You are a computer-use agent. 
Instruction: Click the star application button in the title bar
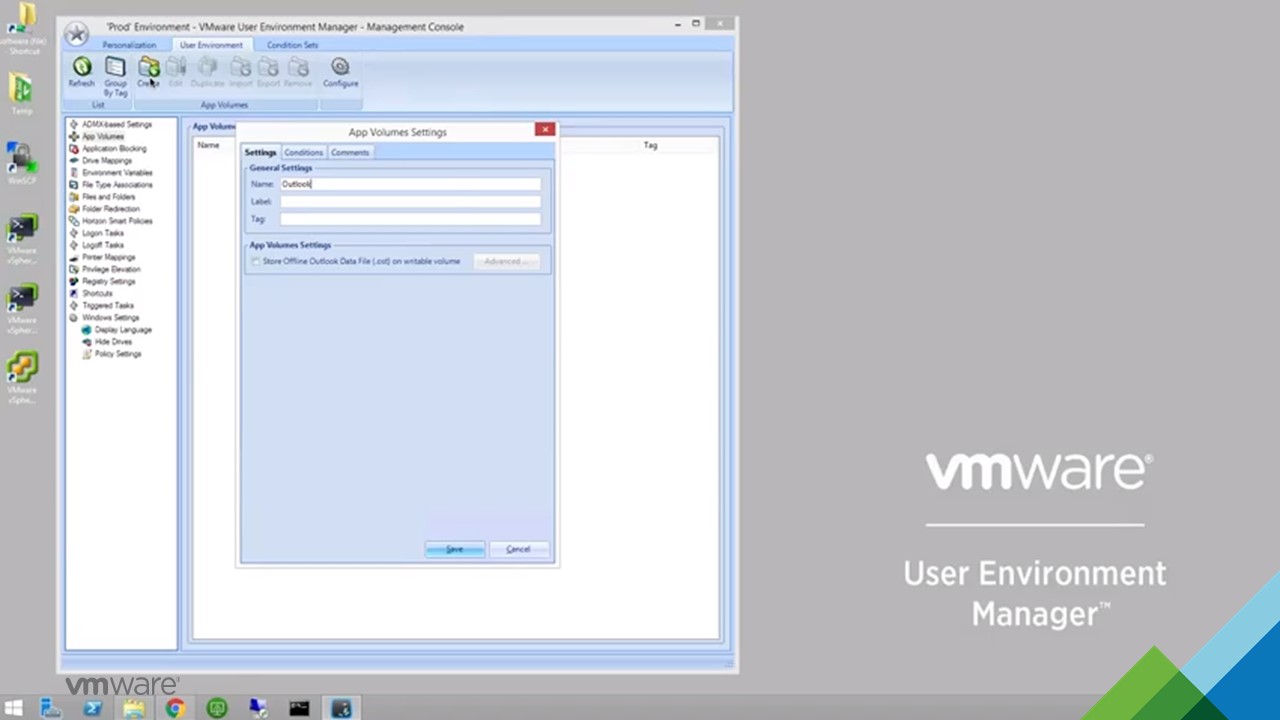click(76, 34)
